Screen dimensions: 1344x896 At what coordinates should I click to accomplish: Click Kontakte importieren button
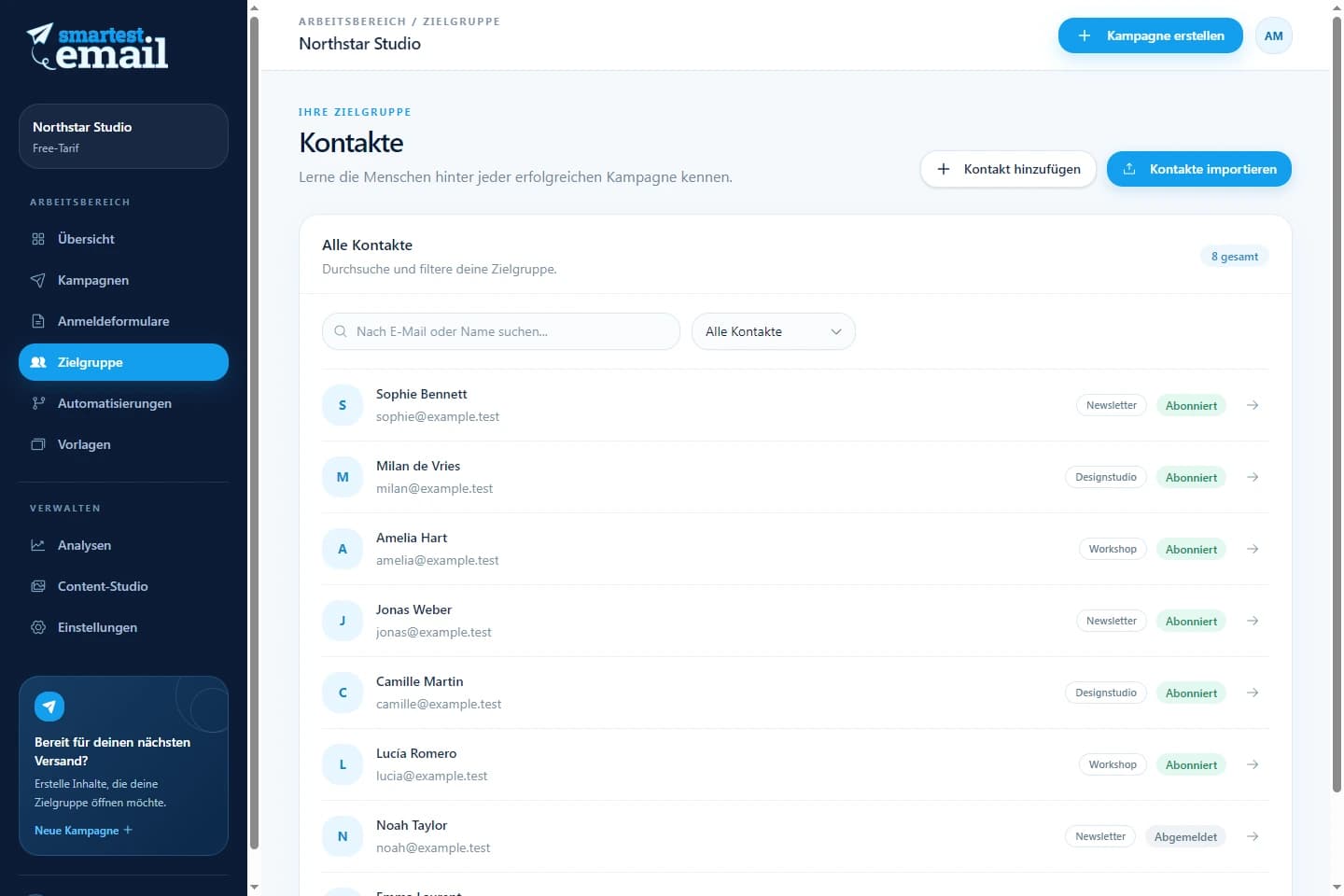click(x=1199, y=169)
